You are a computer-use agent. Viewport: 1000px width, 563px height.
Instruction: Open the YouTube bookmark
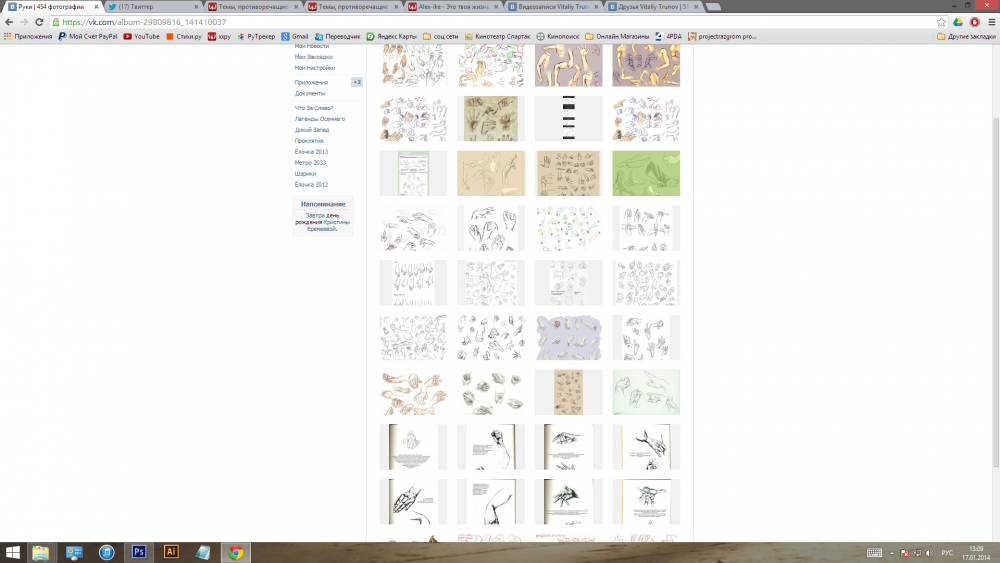click(x=142, y=36)
